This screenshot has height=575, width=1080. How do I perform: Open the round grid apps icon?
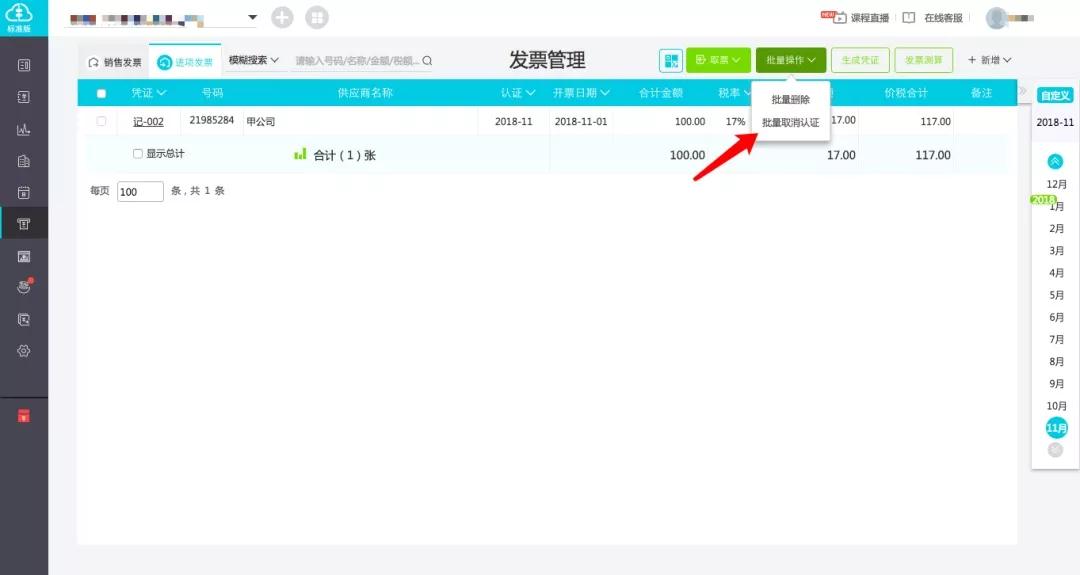(317, 17)
